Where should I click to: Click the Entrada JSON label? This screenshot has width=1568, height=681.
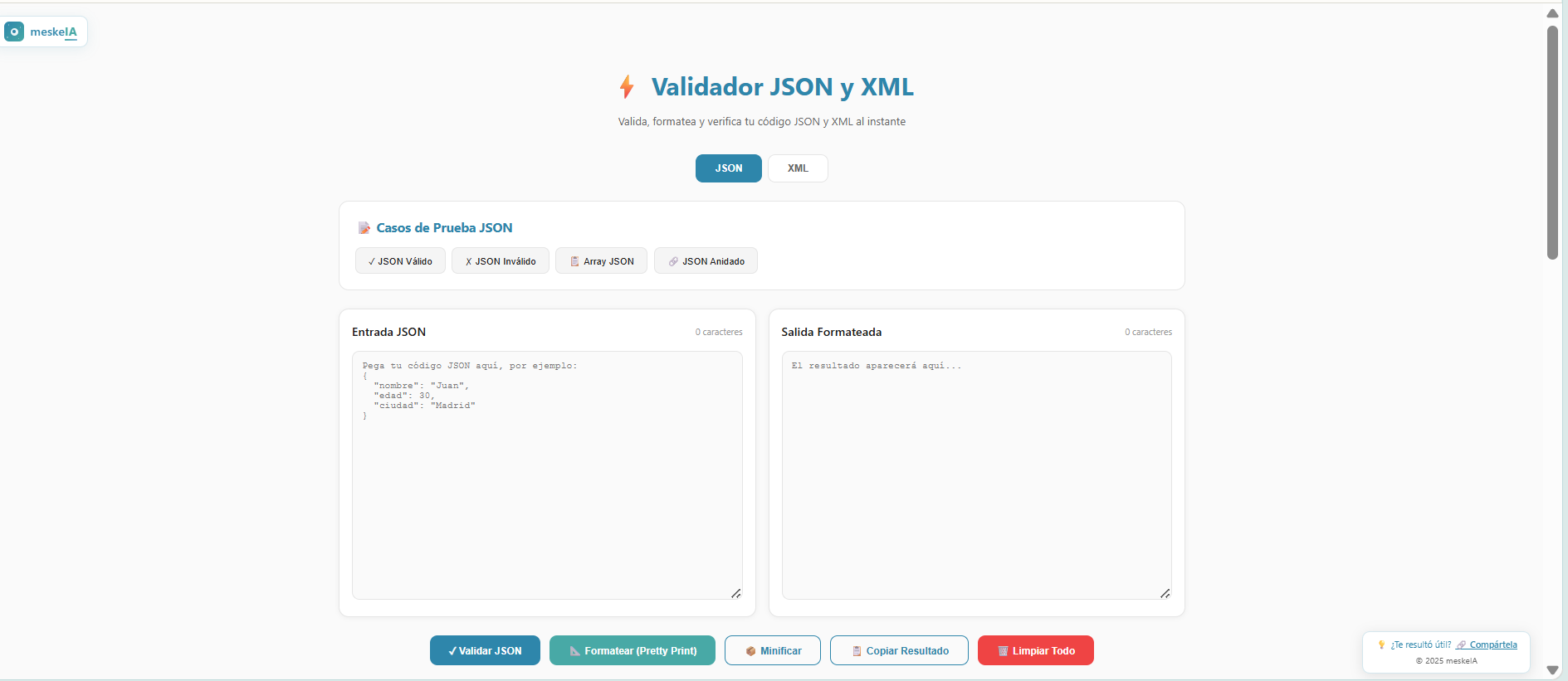[x=388, y=332]
